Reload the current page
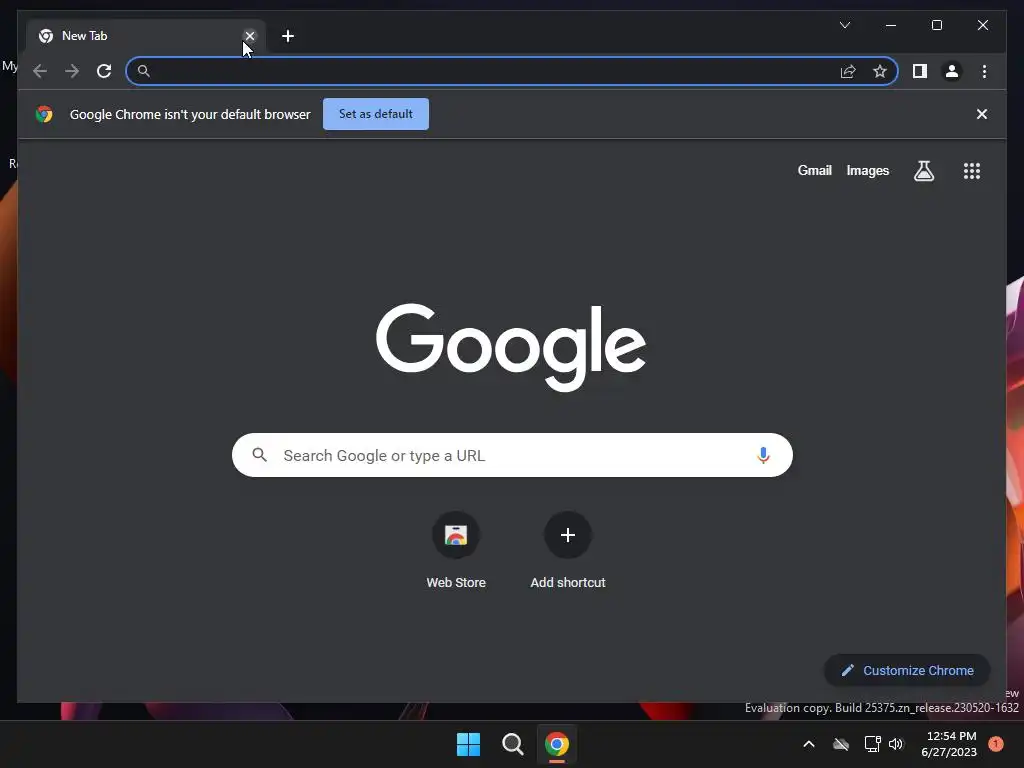This screenshot has height=768, width=1024. tap(104, 71)
